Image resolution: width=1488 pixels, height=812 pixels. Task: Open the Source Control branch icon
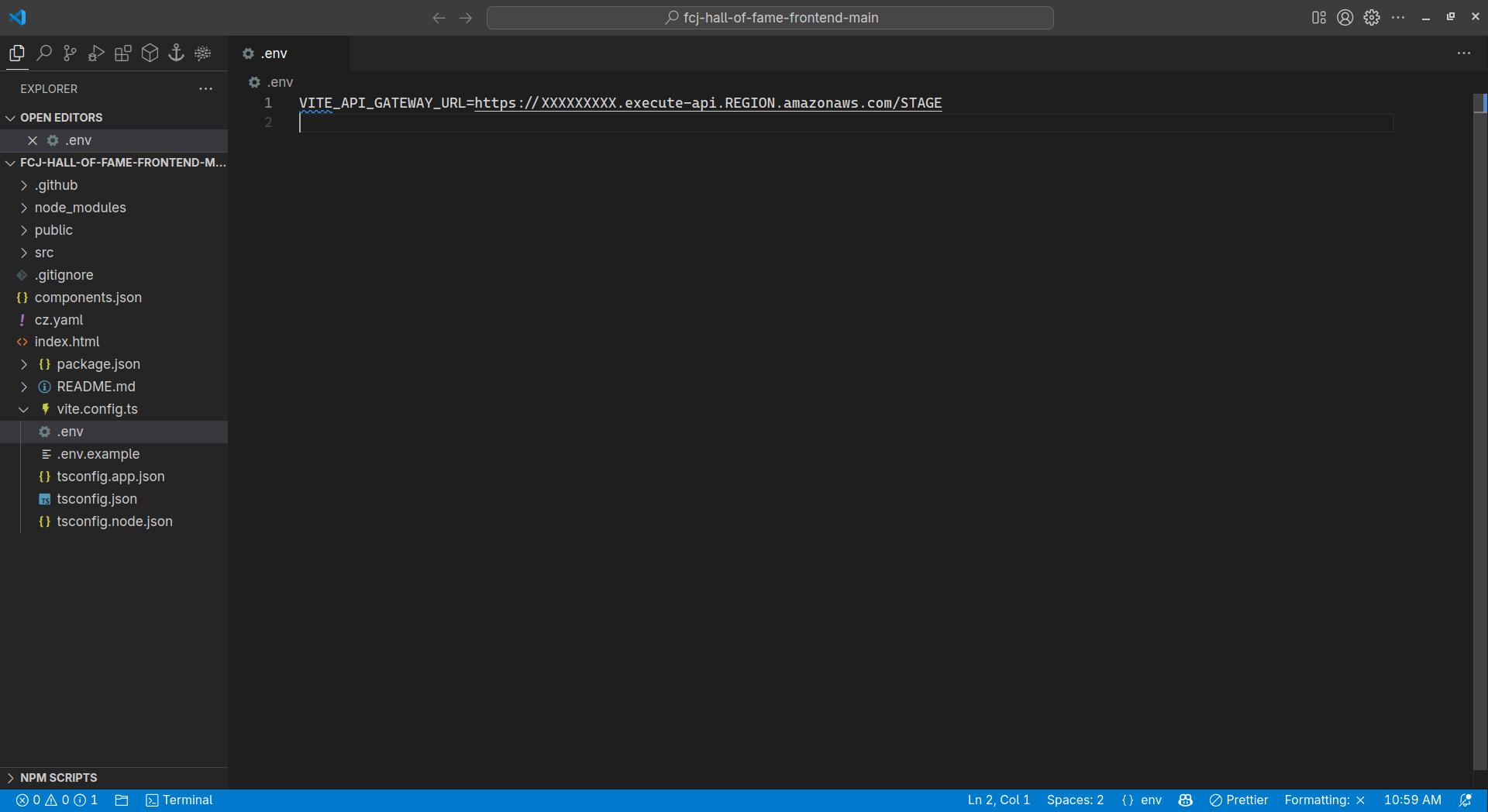point(71,53)
